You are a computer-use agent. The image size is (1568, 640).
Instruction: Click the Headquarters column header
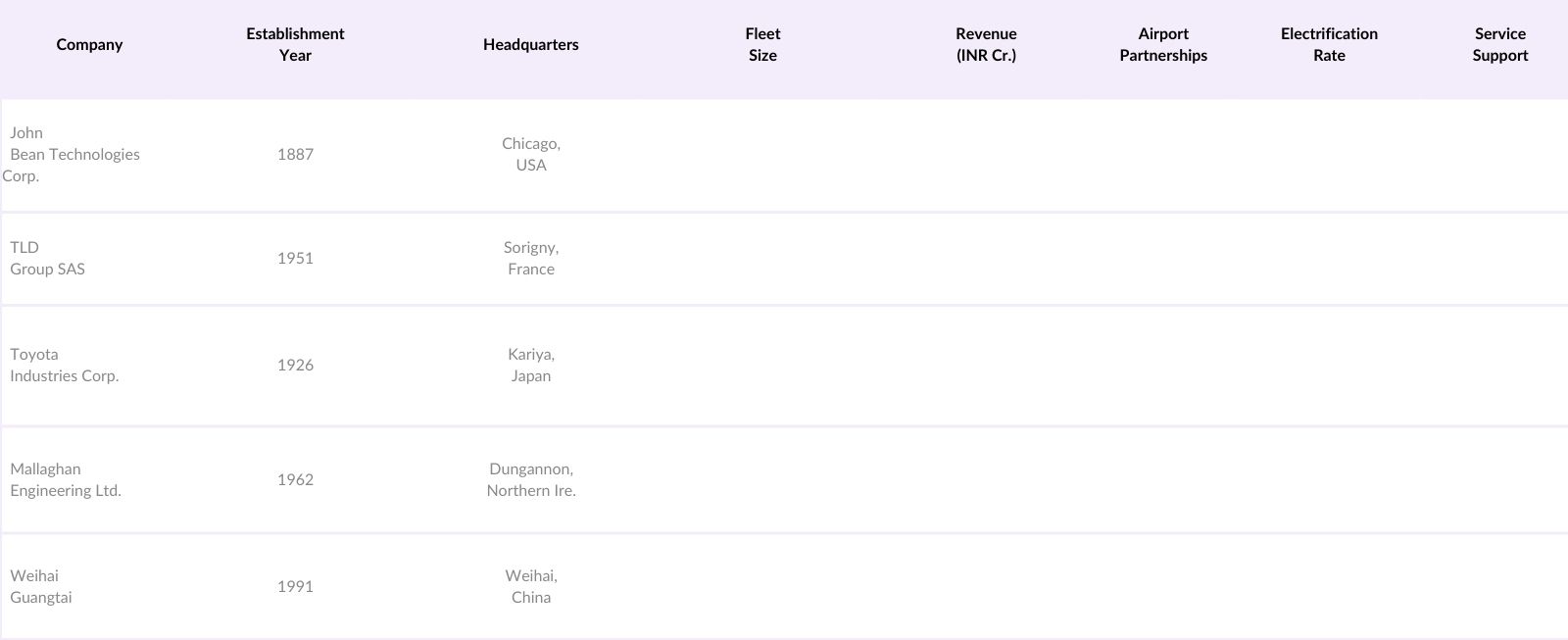530,44
